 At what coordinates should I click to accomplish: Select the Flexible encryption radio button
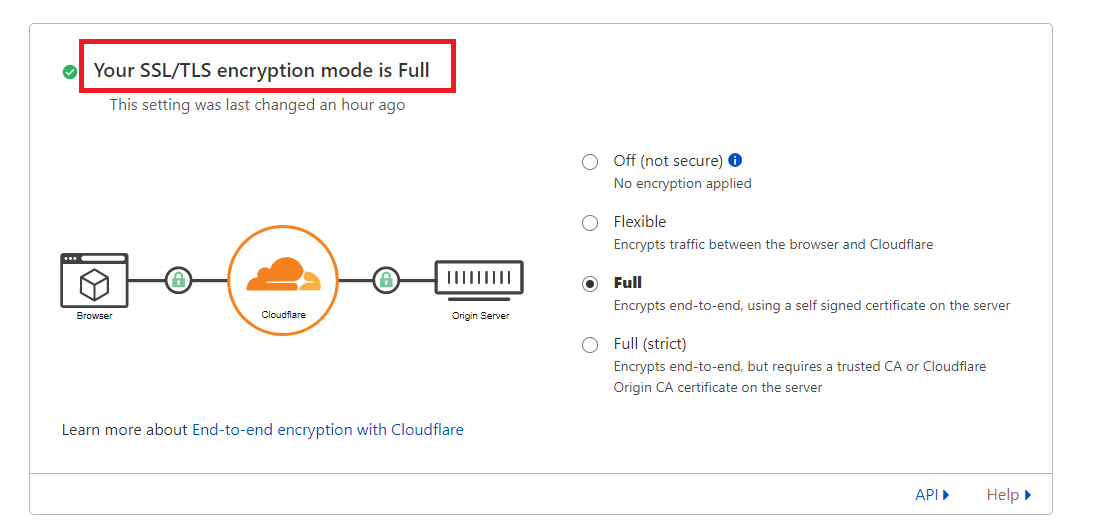click(590, 223)
